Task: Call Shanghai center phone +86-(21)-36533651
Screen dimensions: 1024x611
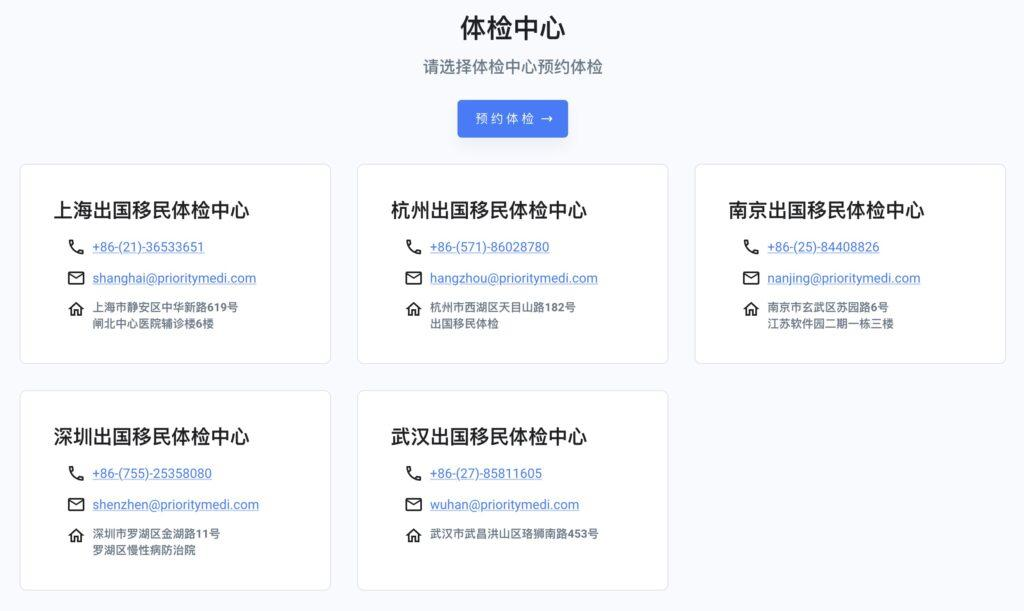Action: [148, 247]
